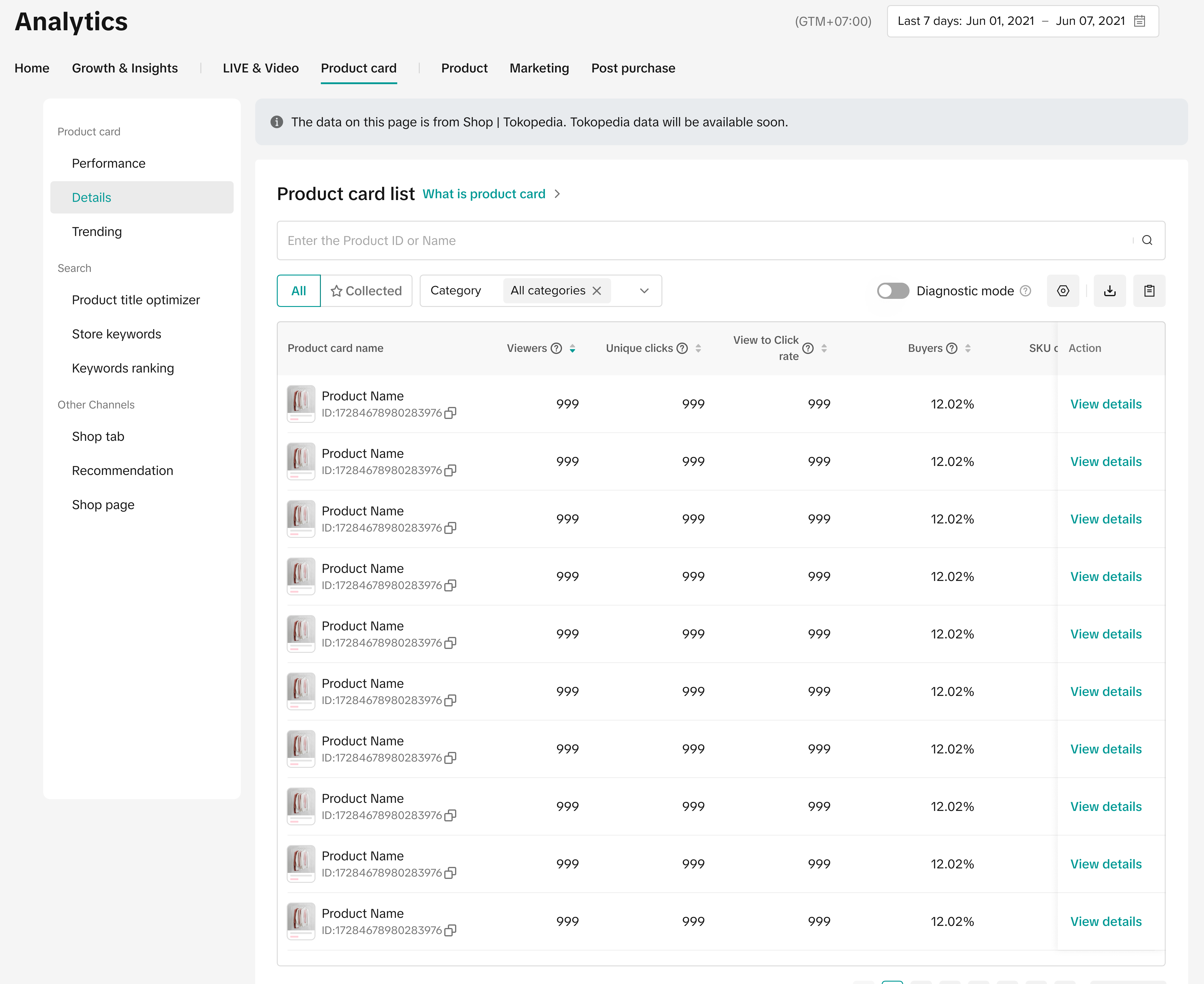Click the clipboard report icon
1204x984 pixels.
(x=1149, y=291)
